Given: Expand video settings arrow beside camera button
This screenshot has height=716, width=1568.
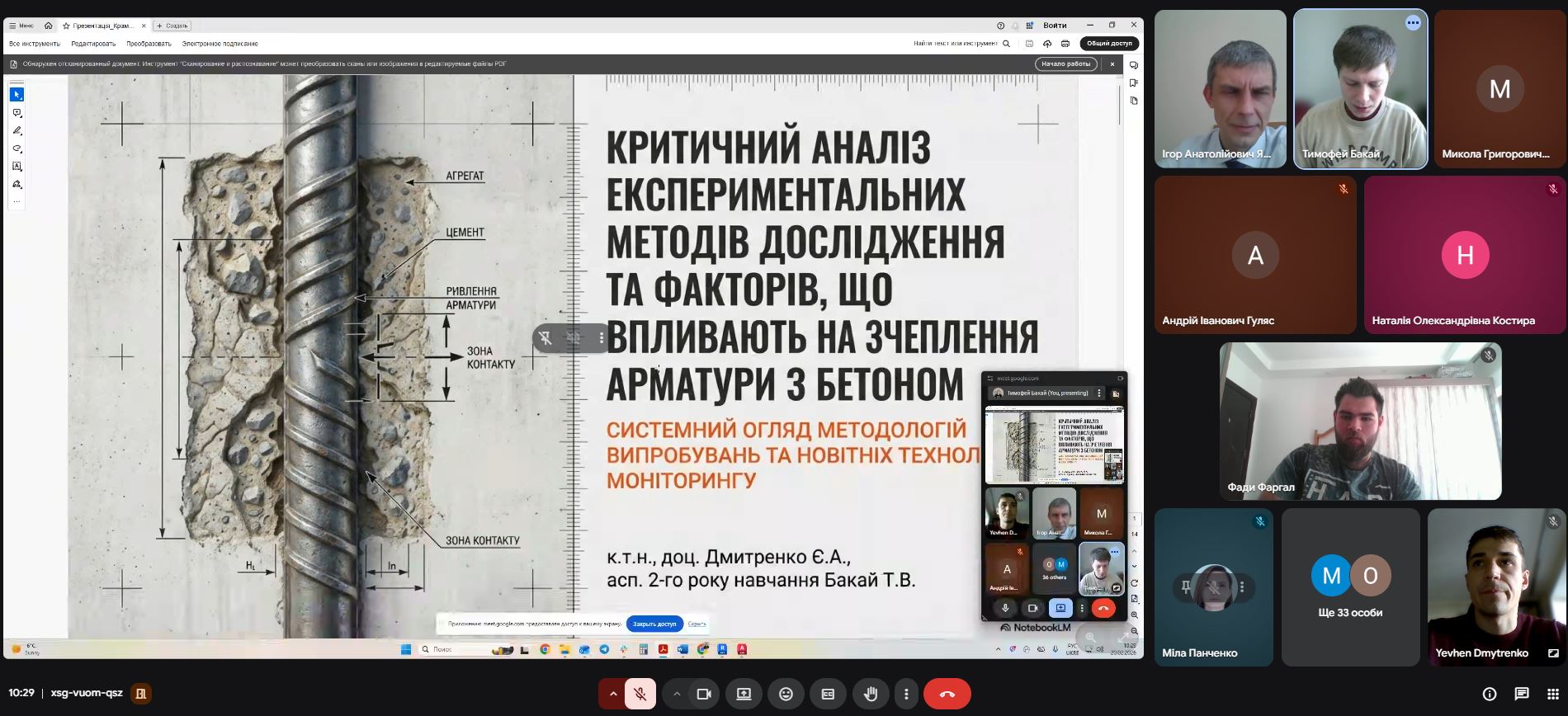Looking at the screenshot, I should (x=677, y=694).
